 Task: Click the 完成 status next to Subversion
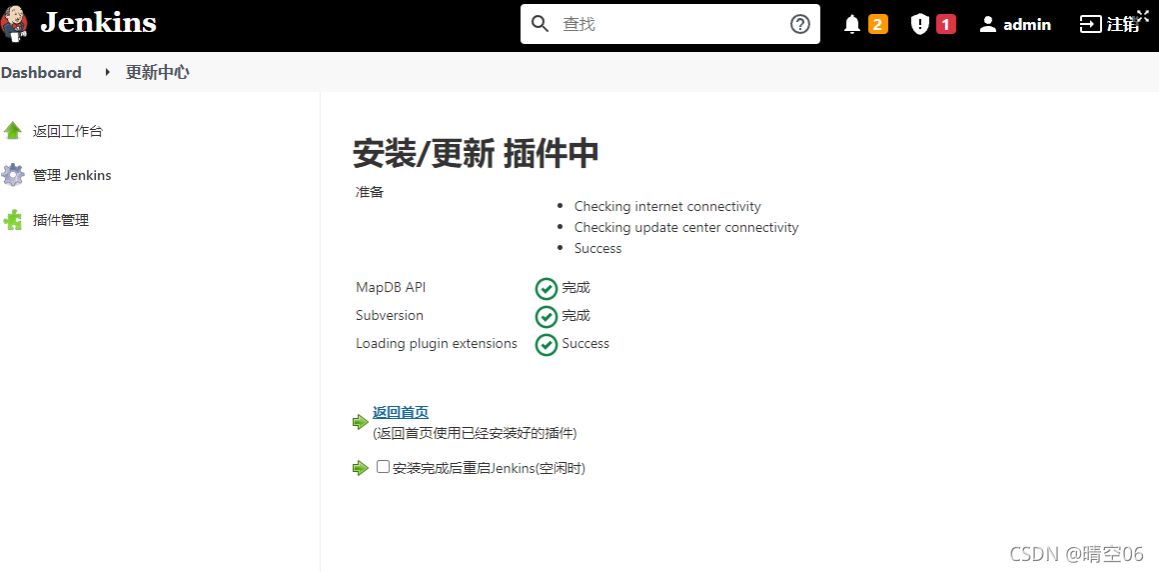(576, 316)
